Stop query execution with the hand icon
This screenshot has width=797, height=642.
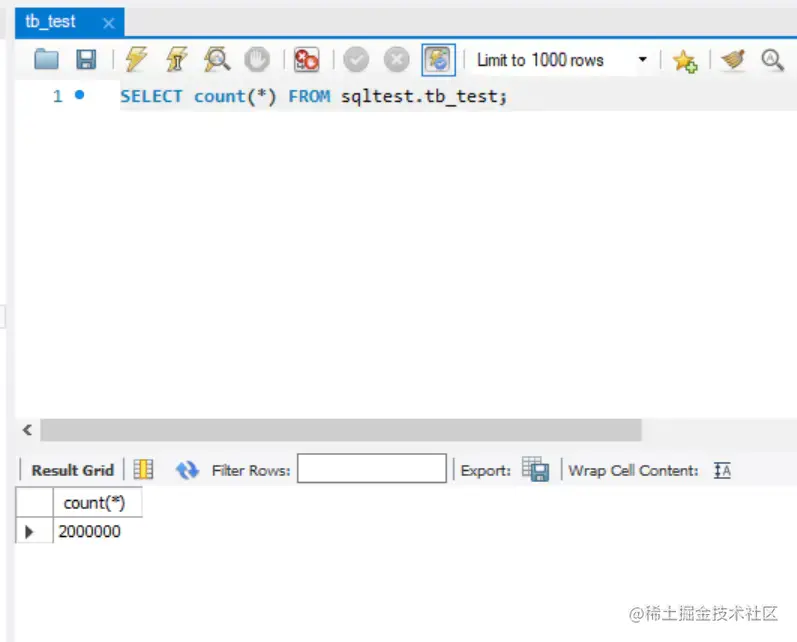tap(257, 59)
